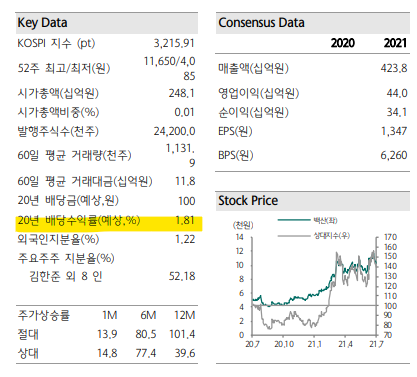Click the 매출액(십억원) label

(253, 68)
